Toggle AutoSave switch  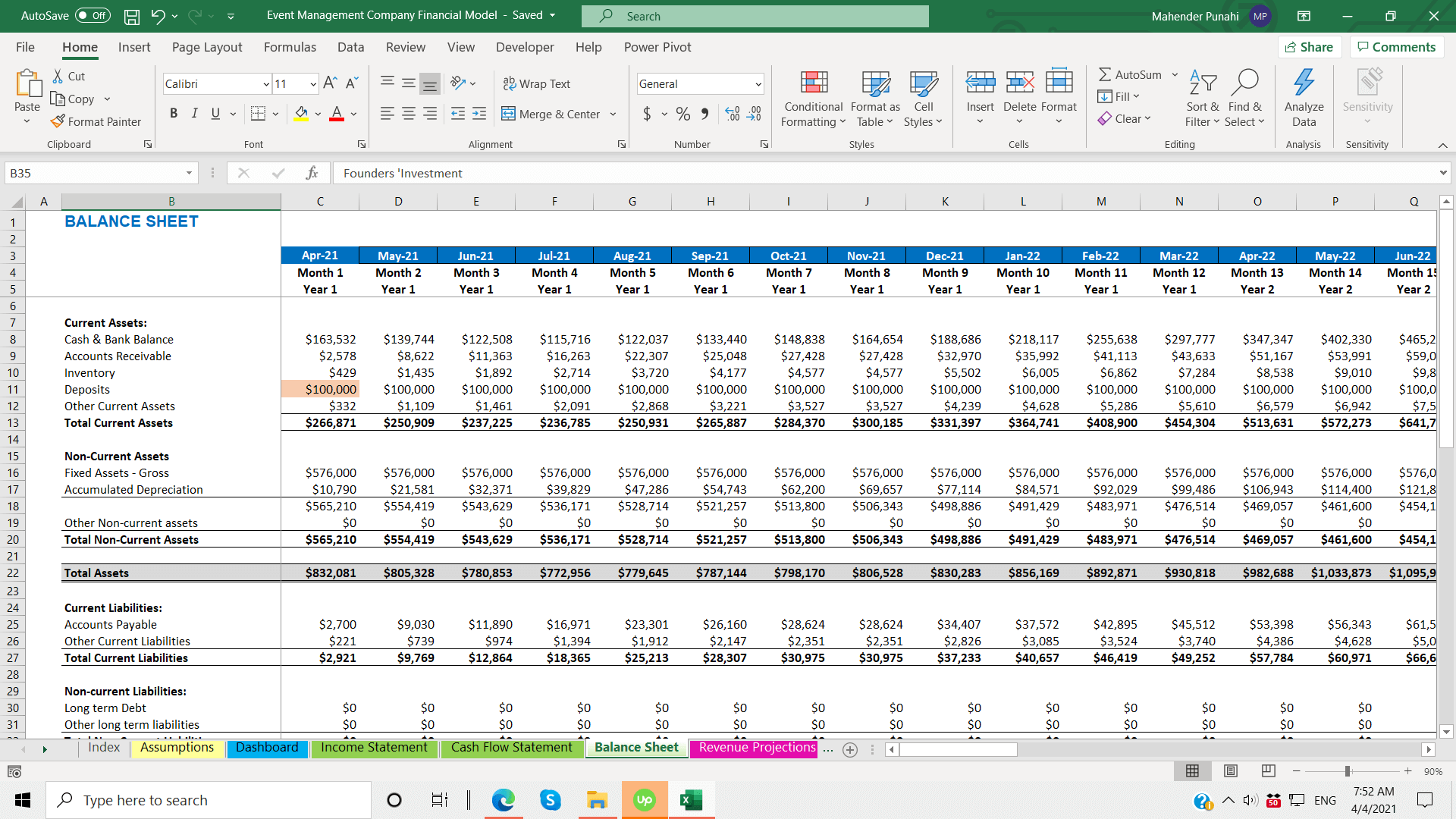[93, 16]
